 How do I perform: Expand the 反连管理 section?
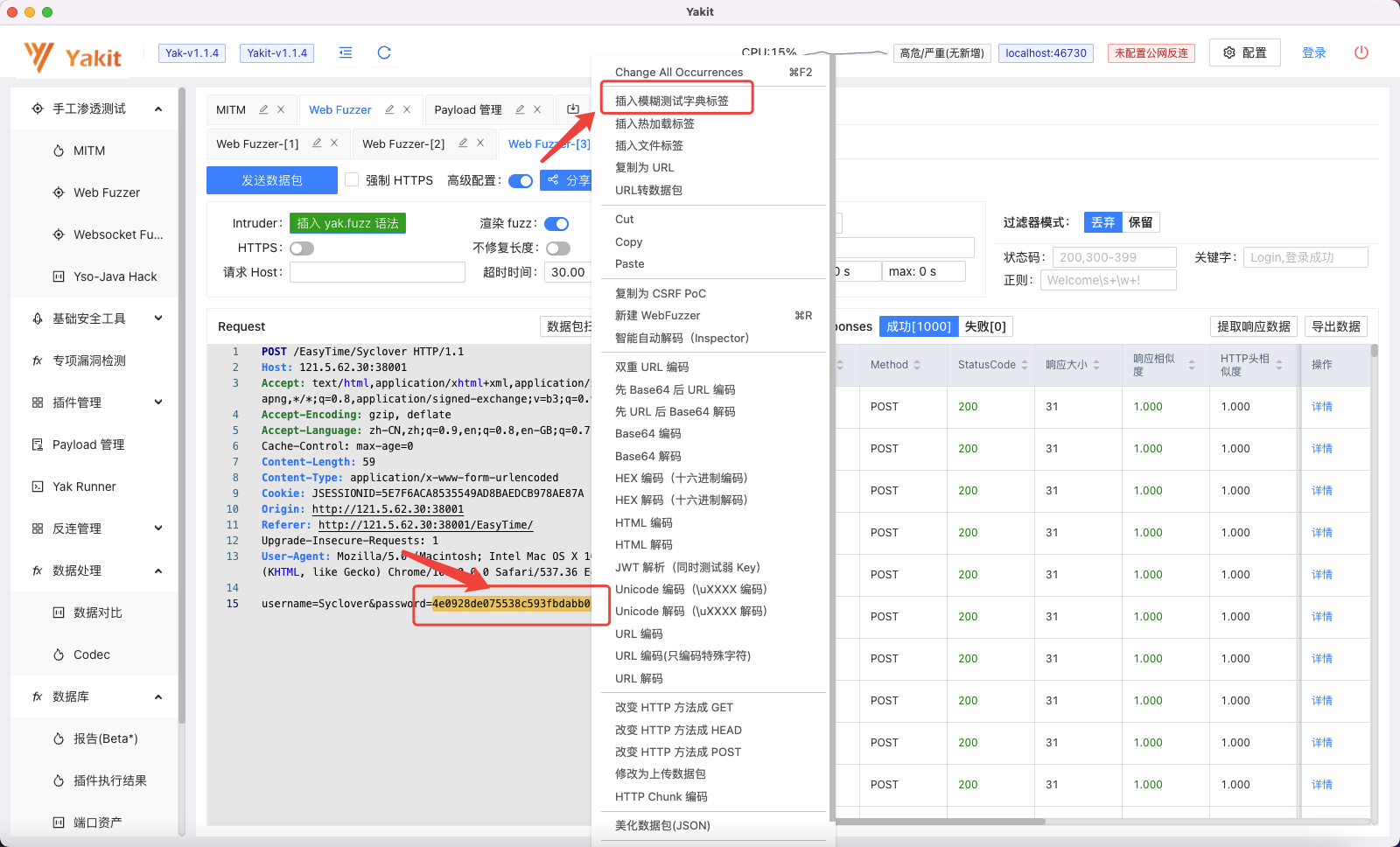(158, 528)
